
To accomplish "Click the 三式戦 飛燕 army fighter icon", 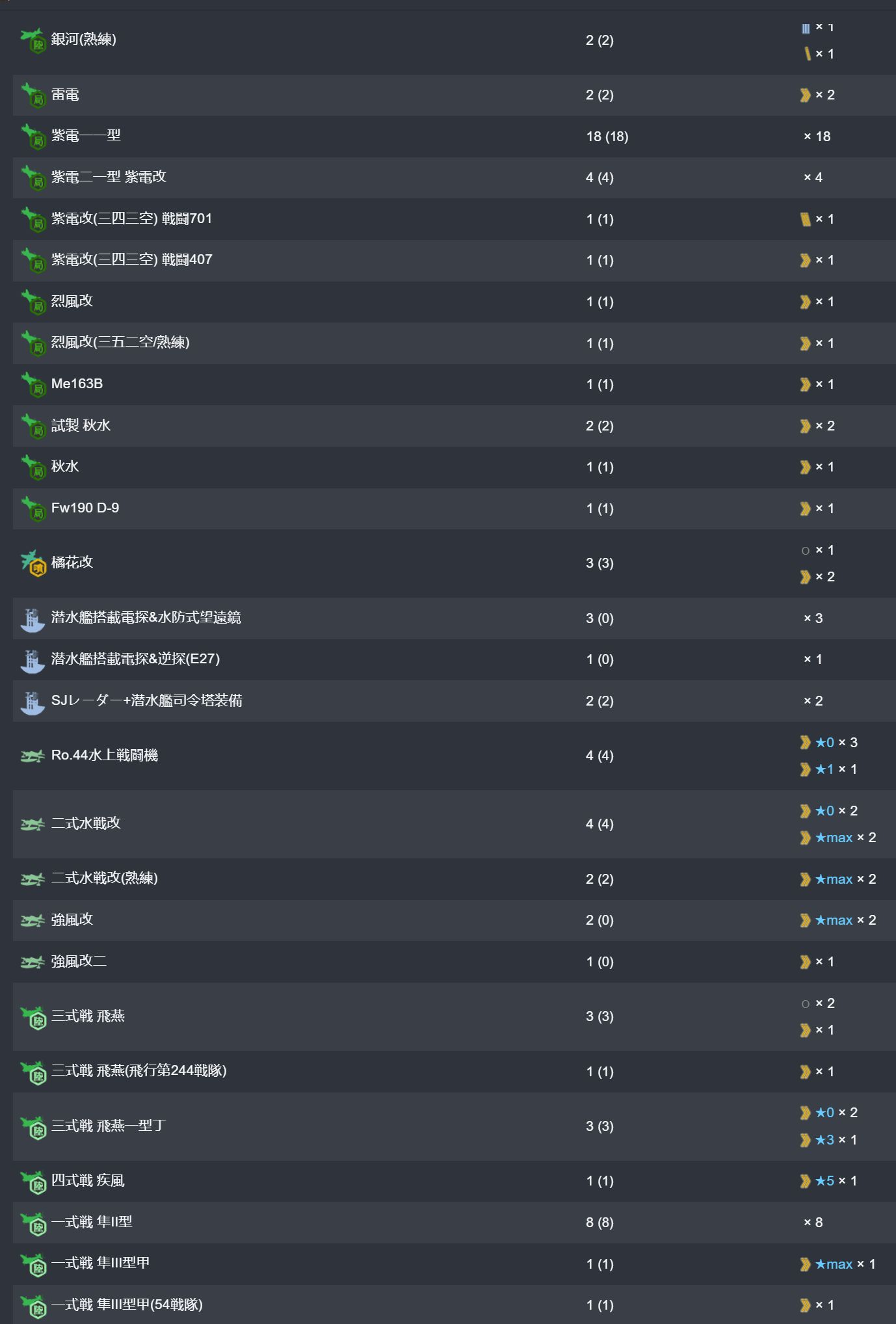I will [x=33, y=1017].
